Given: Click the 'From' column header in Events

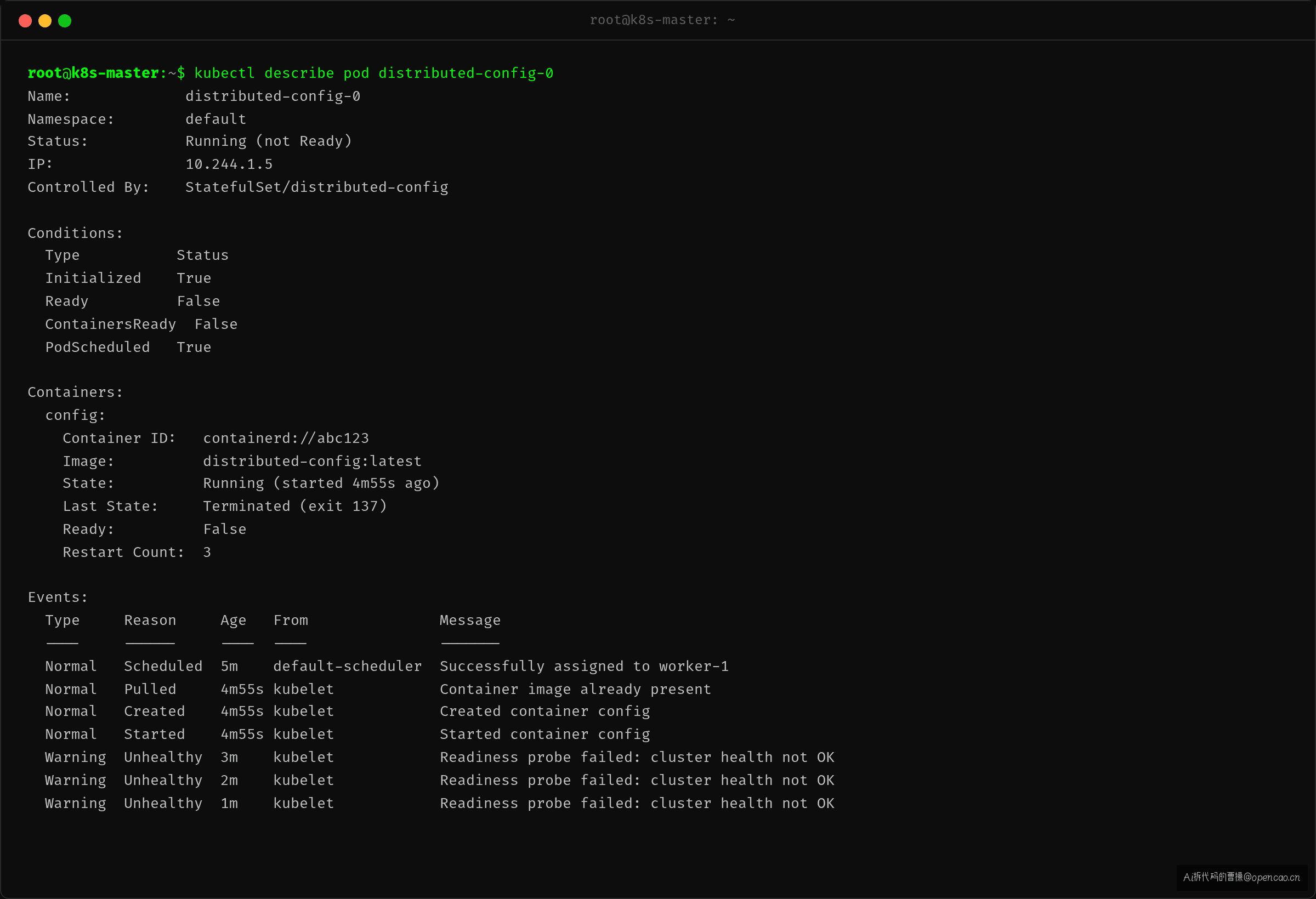Looking at the screenshot, I should pos(291,621).
